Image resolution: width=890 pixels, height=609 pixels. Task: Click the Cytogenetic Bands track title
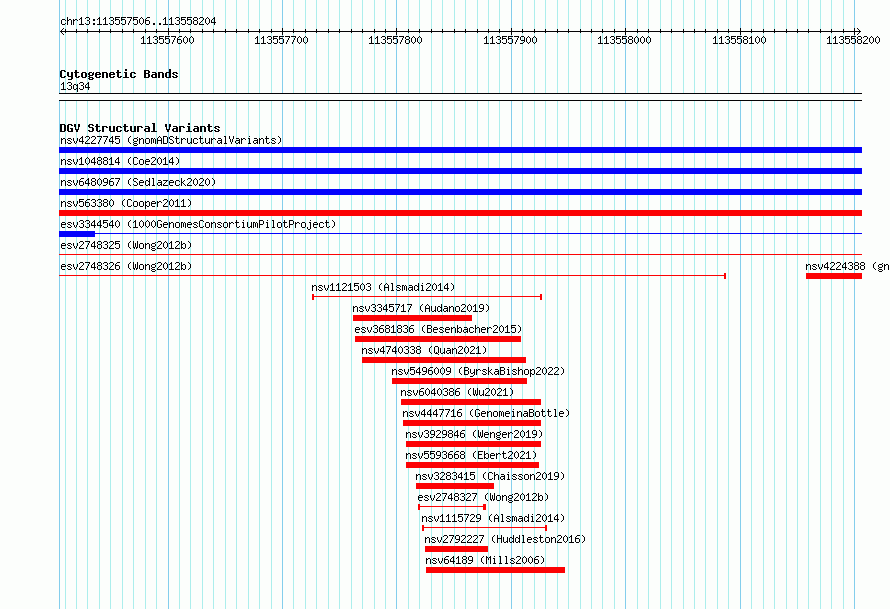pyautogui.click(x=119, y=74)
